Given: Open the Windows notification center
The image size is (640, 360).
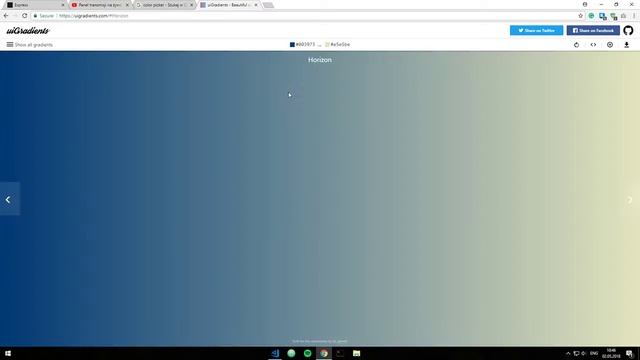Looking at the screenshot, I should tap(629, 353).
